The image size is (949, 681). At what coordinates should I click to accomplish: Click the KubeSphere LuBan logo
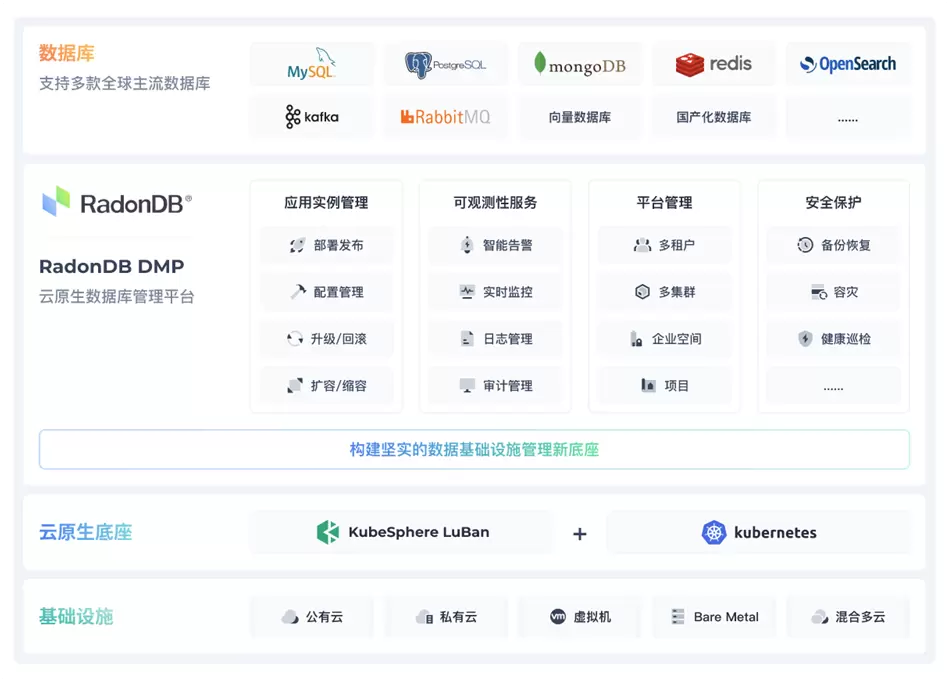click(x=328, y=532)
